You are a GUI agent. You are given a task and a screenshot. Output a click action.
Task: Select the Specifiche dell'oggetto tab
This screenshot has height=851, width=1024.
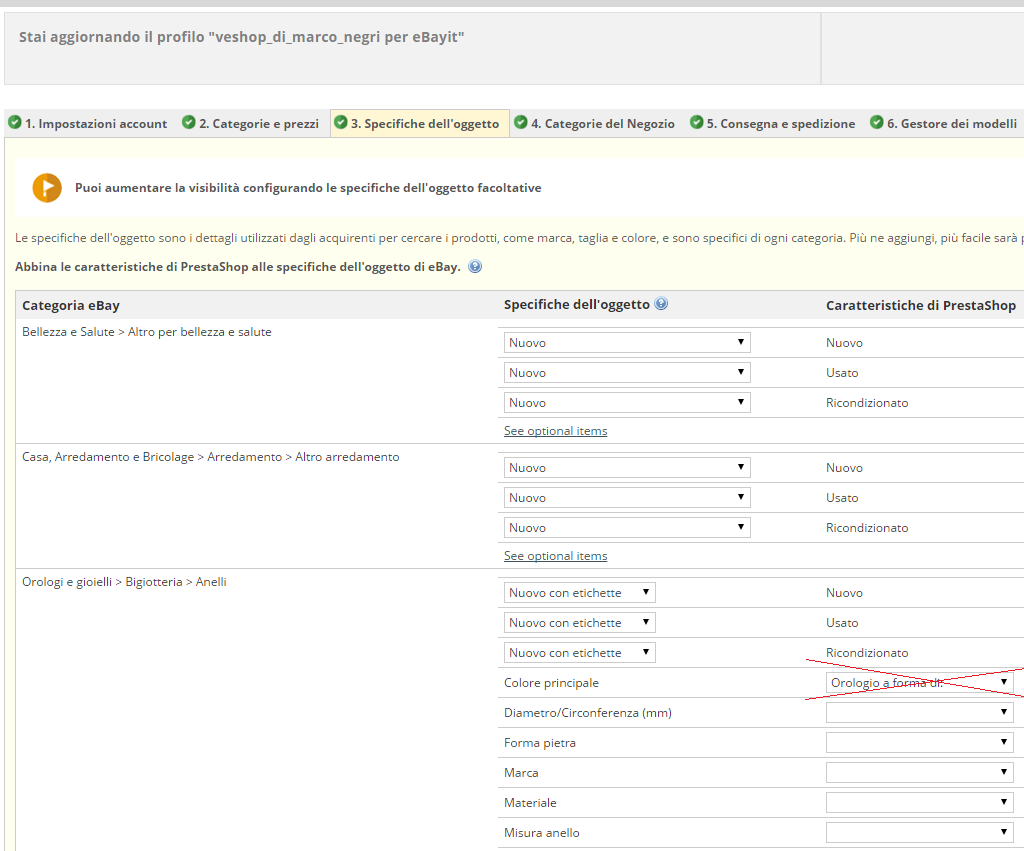click(420, 123)
